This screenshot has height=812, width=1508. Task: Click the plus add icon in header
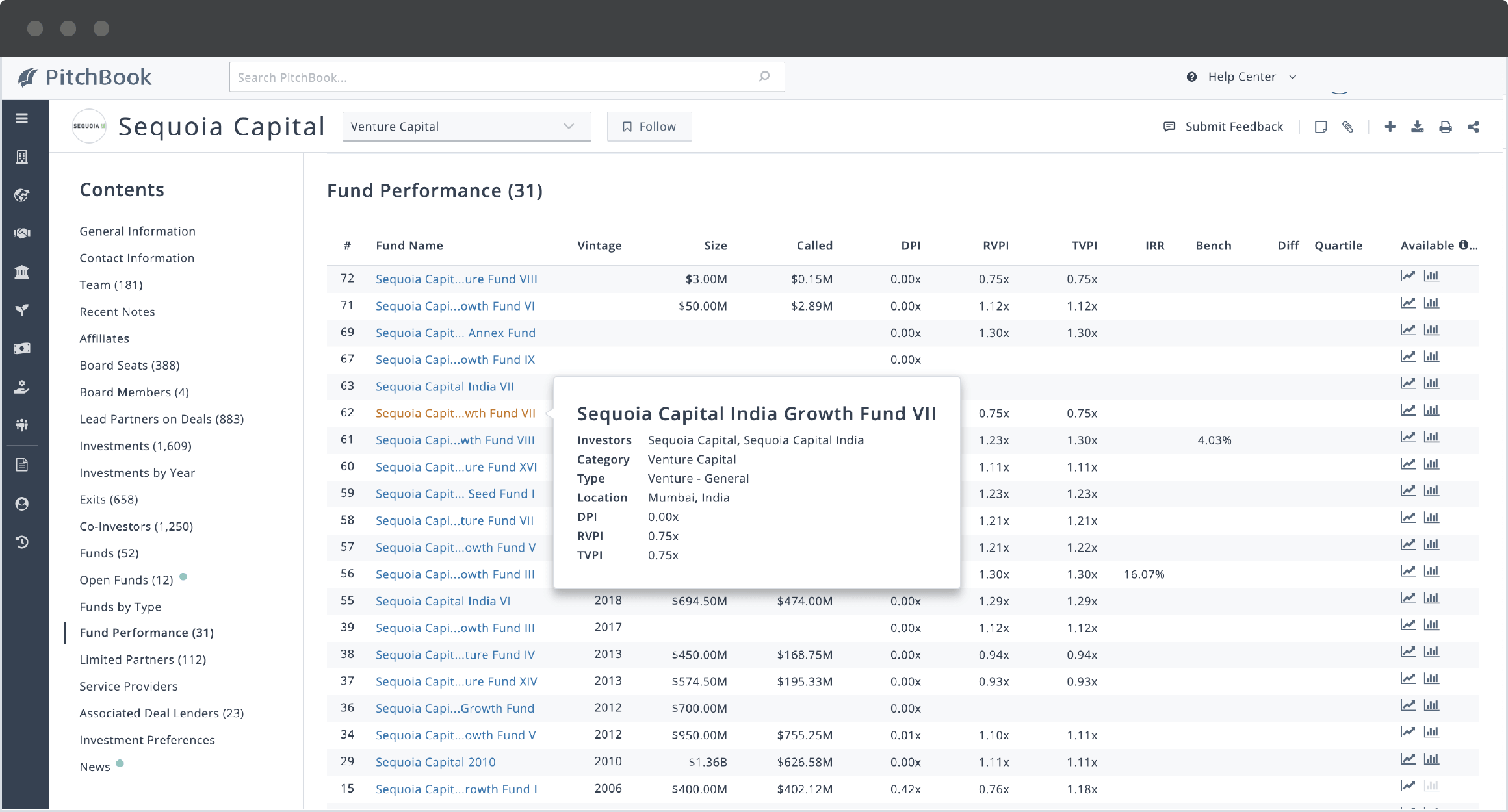click(x=1390, y=127)
